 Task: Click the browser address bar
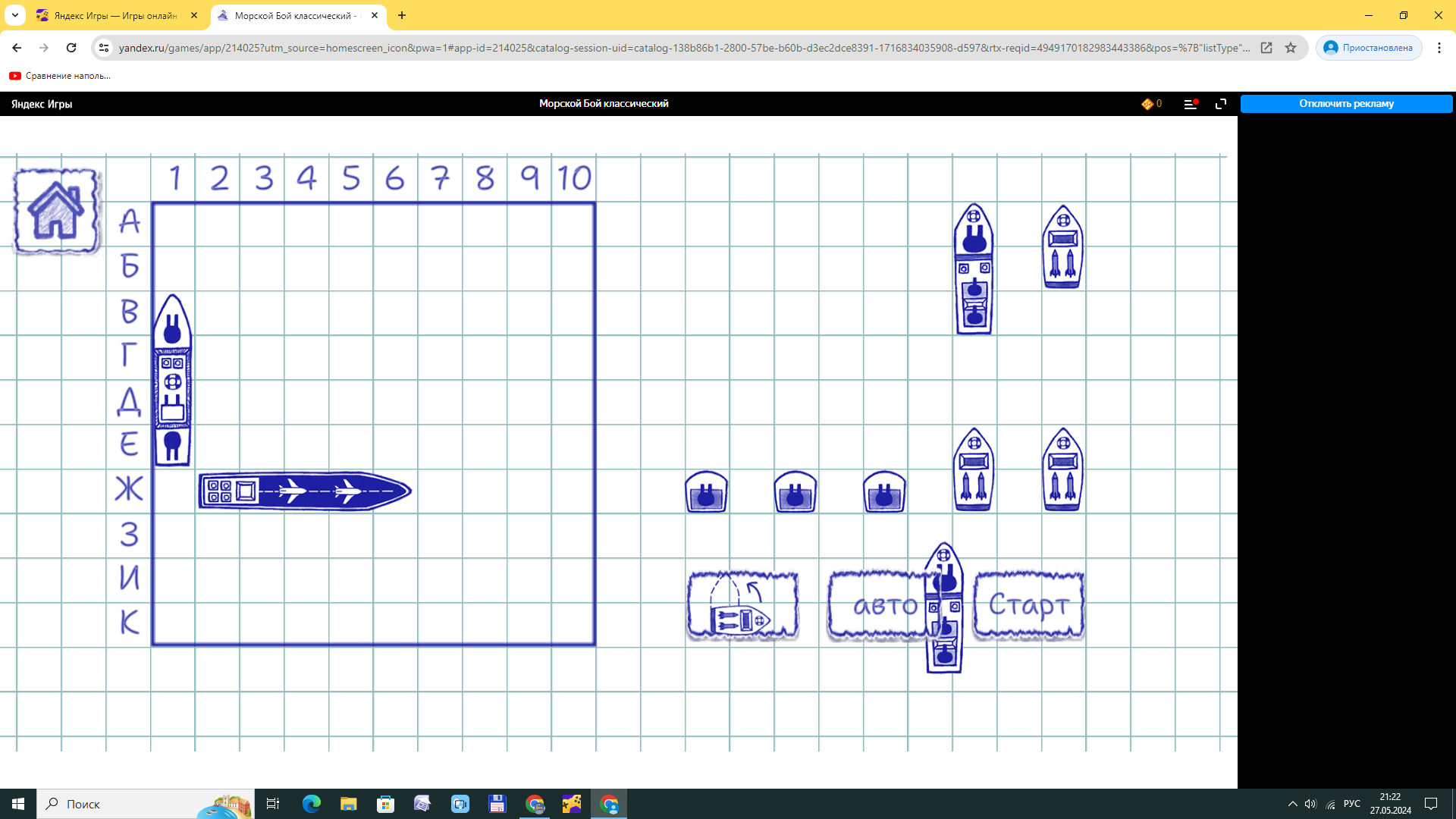tap(682, 48)
